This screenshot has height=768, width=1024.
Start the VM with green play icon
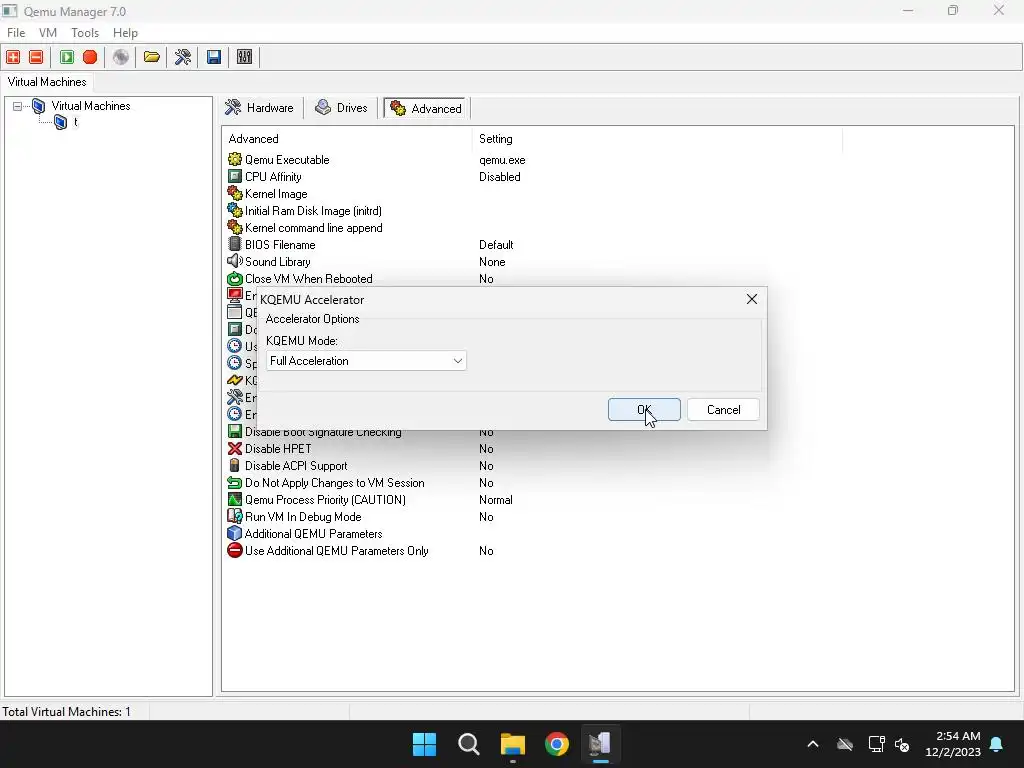pyautogui.click(x=67, y=57)
